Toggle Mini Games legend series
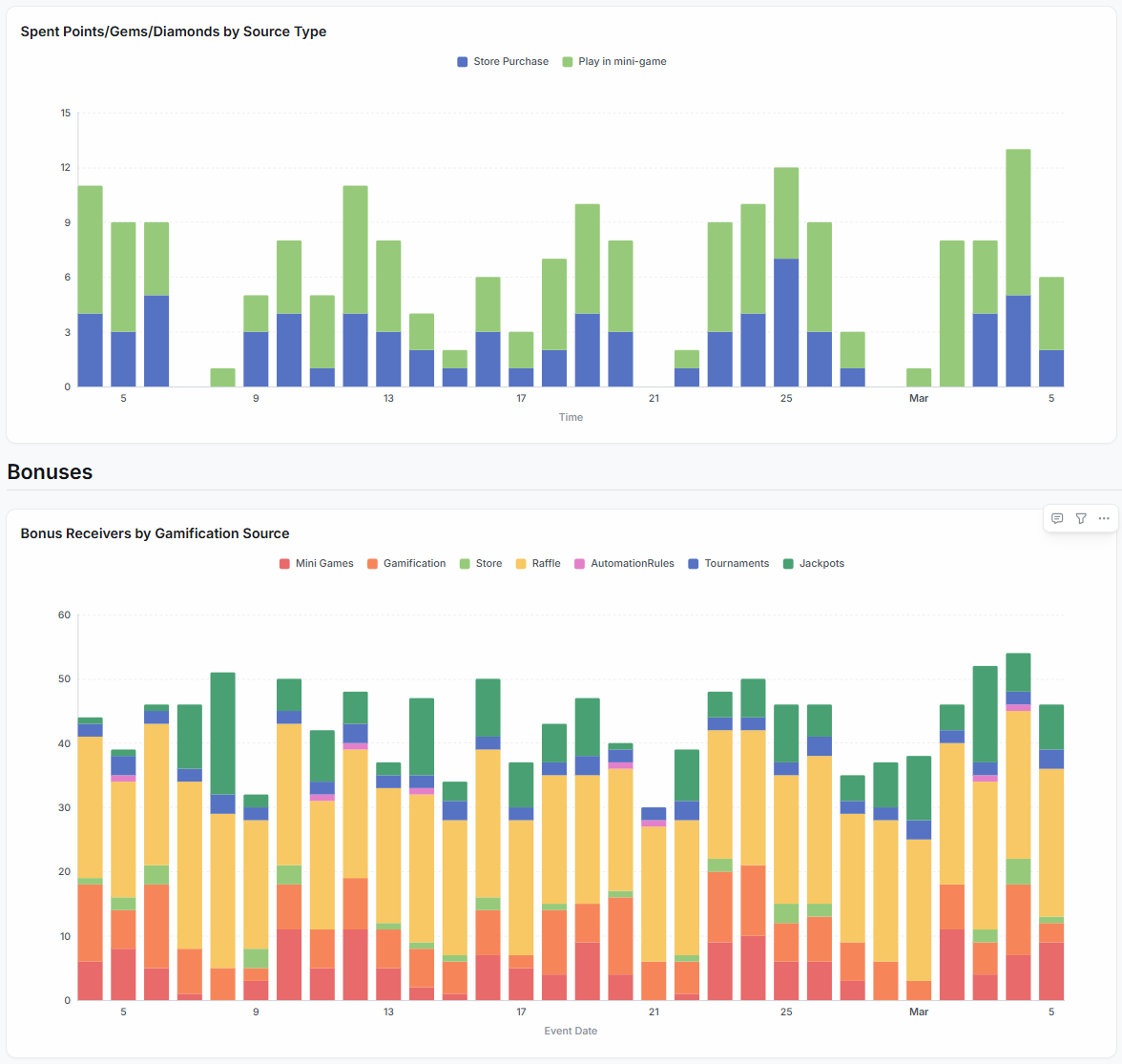 point(316,563)
